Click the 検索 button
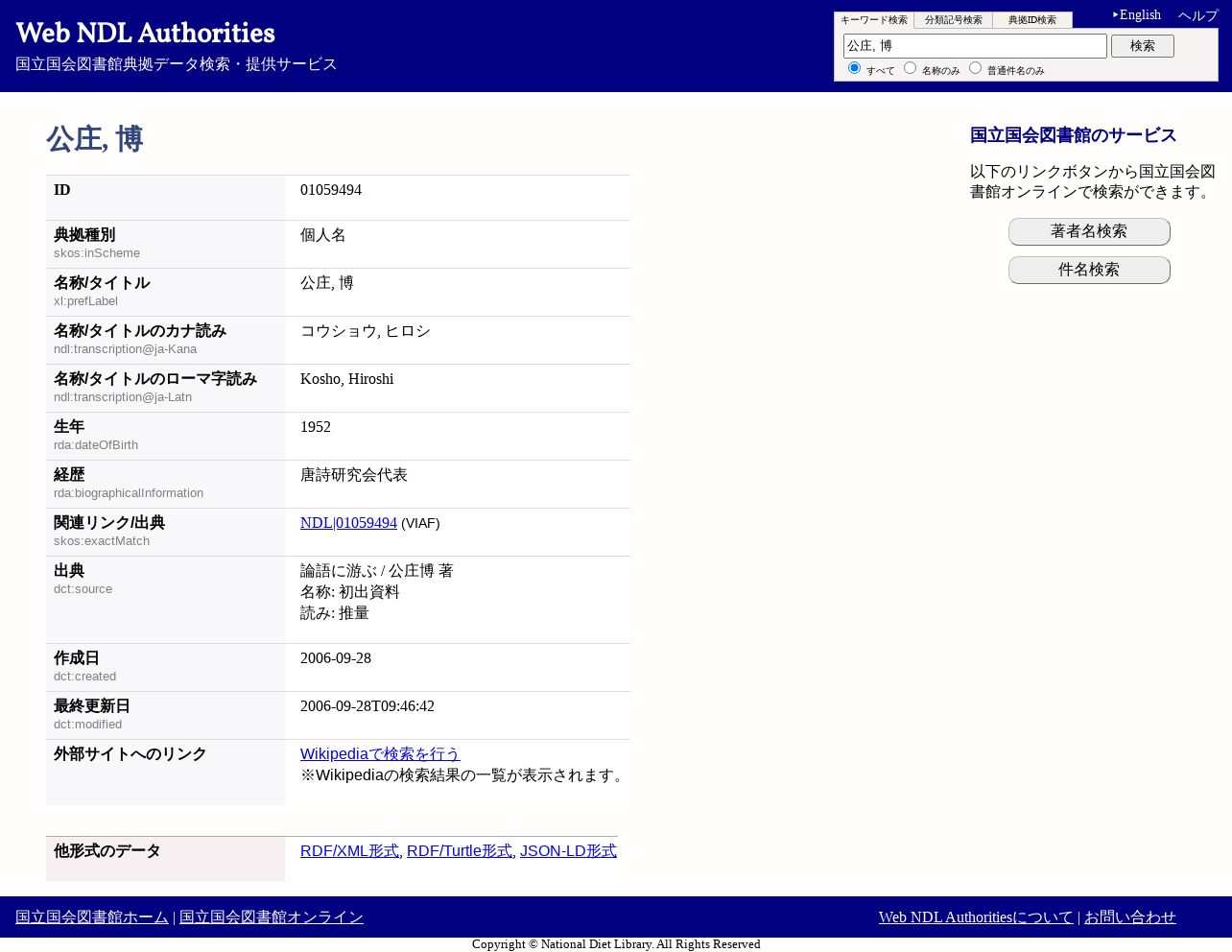The image size is (1232, 952). (x=1142, y=46)
